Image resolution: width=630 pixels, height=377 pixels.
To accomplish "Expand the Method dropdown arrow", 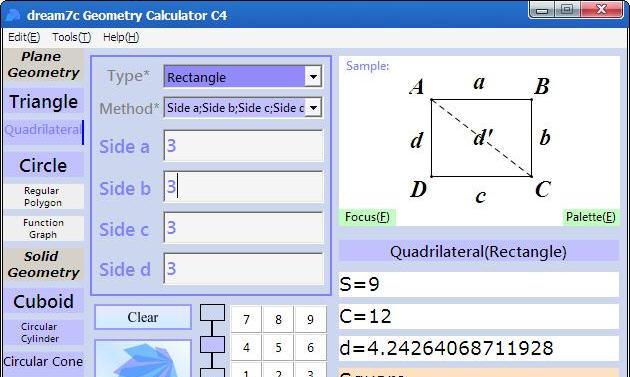I will [x=313, y=108].
